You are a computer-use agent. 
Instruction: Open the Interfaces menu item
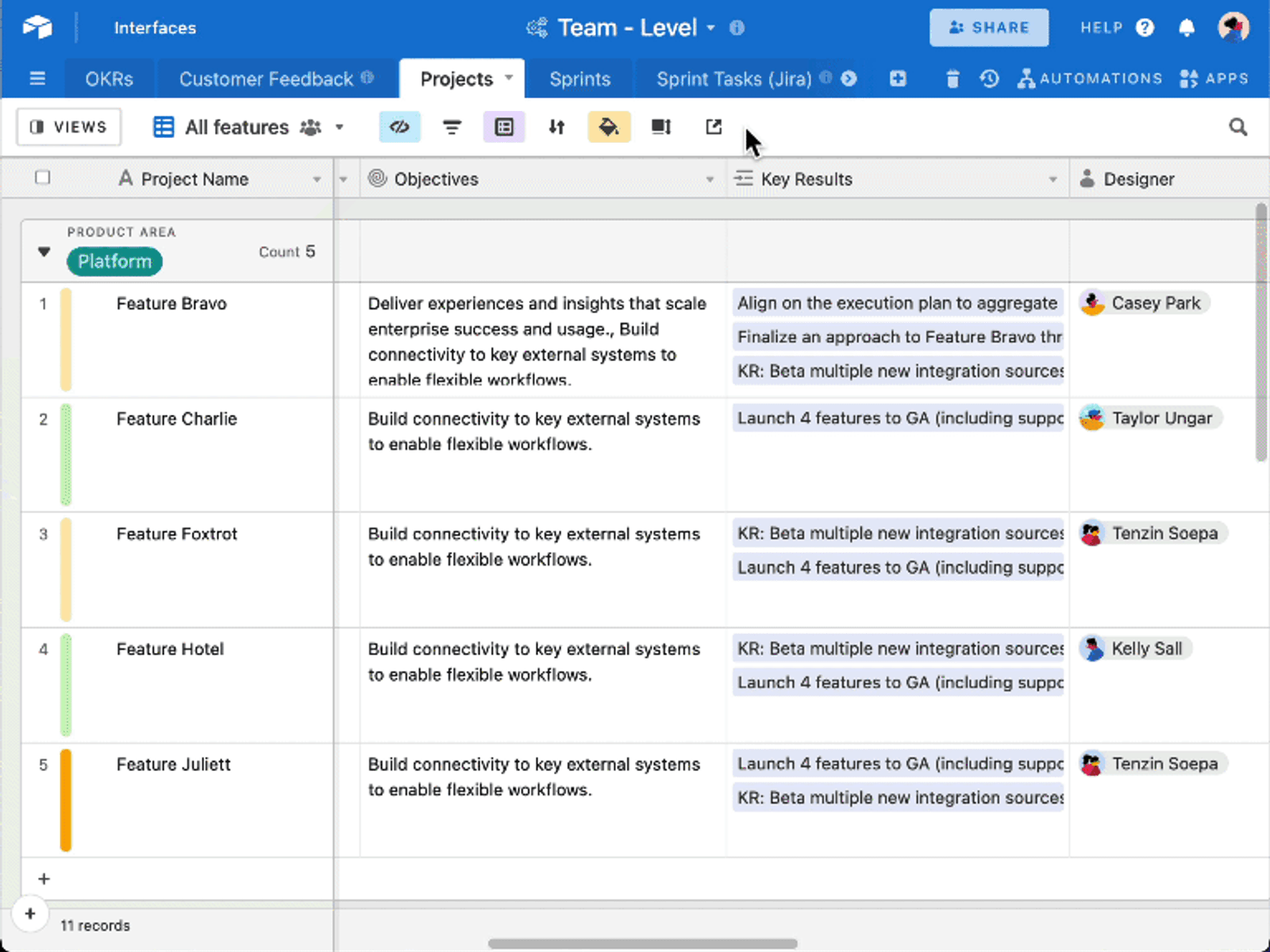(155, 28)
